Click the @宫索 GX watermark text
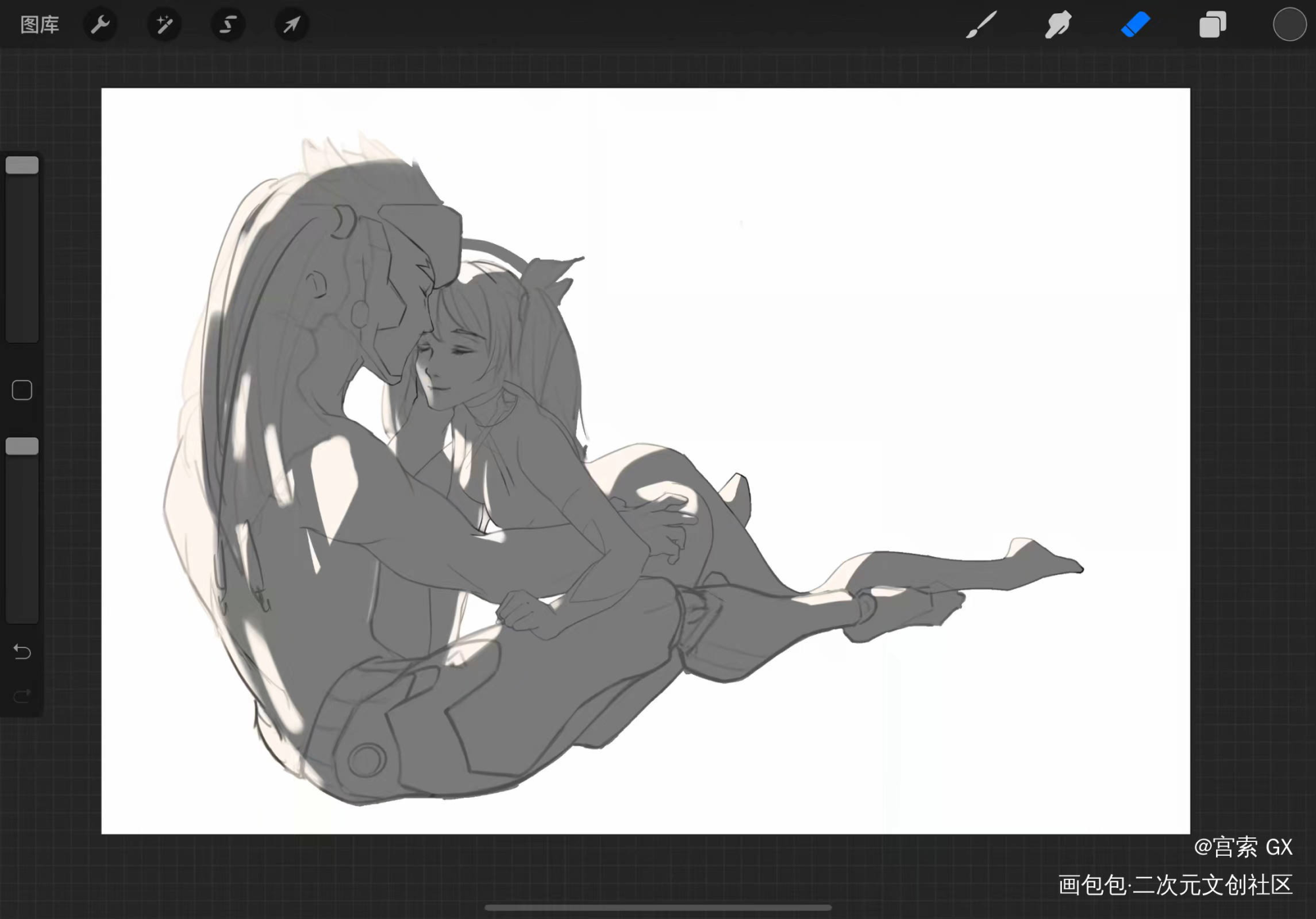 pos(1243,847)
